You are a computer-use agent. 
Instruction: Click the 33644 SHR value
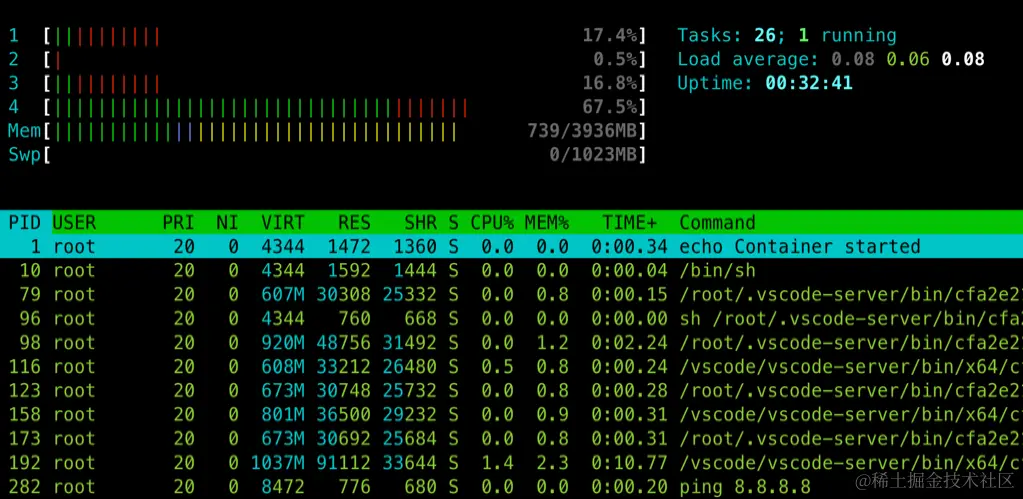410,462
